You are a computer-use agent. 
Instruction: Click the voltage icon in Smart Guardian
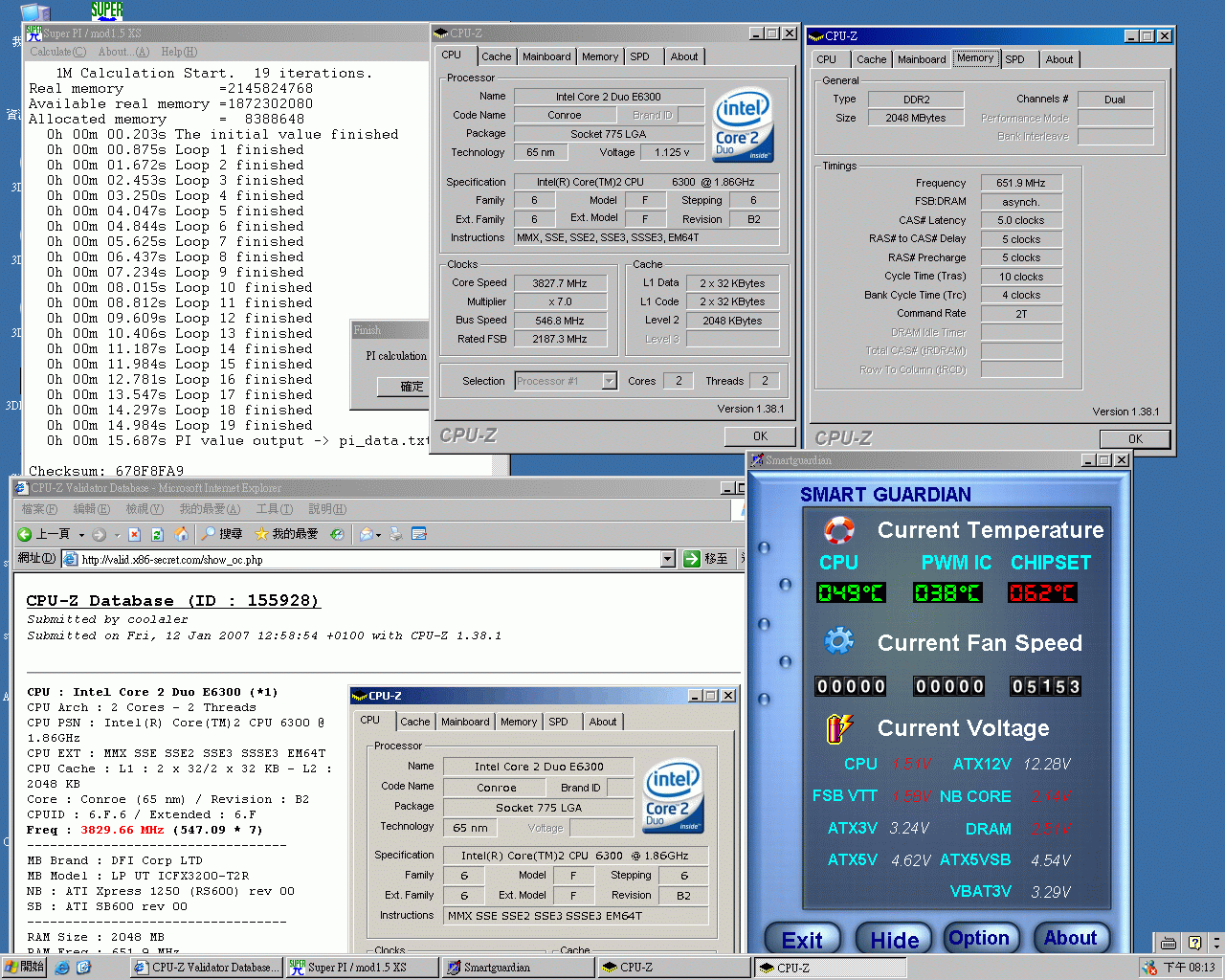tap(839, 728)
